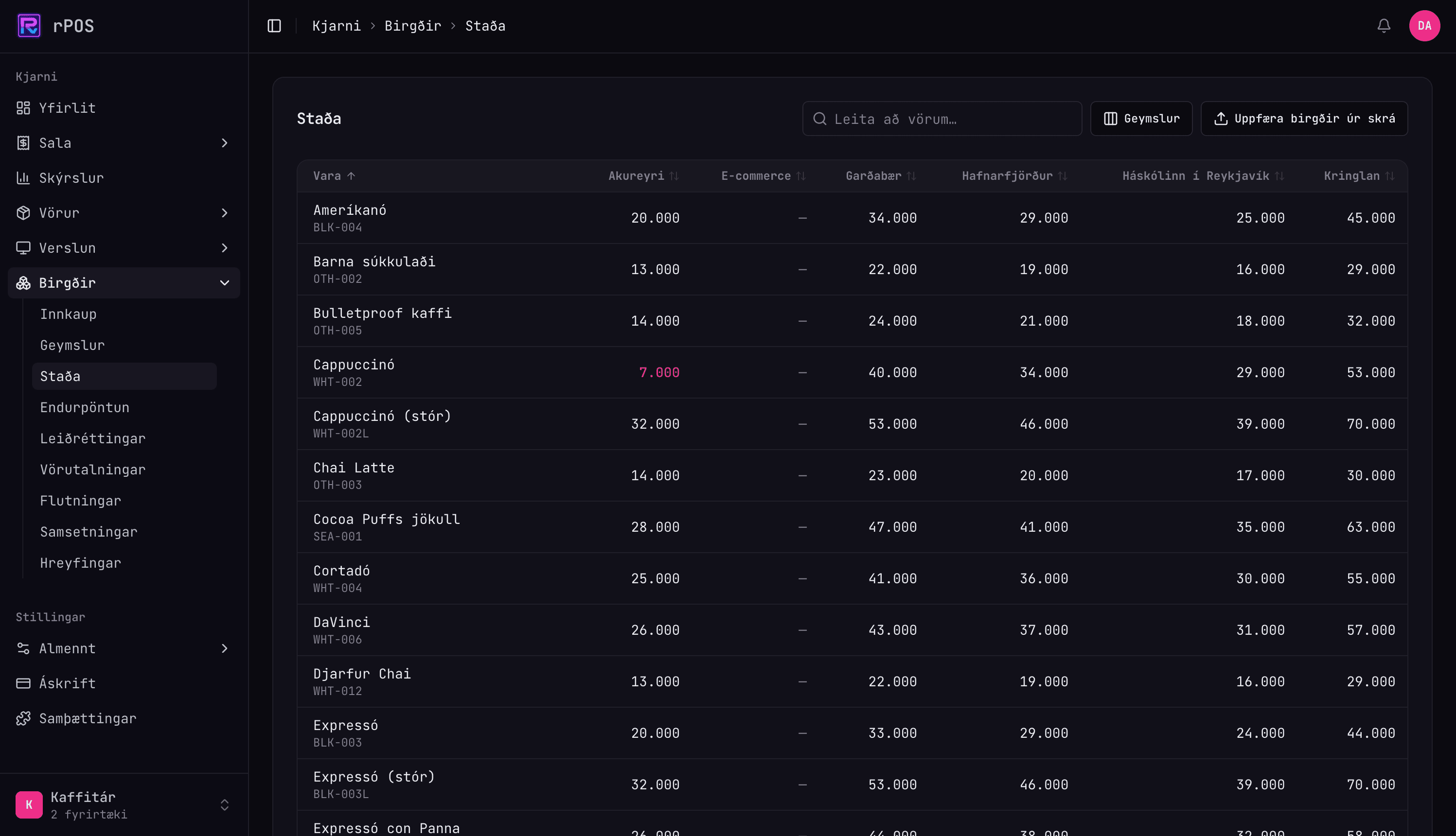Viewport: 1456px width, 836px height.
Task: Click the Skýrslur chart icon
Action: (x=23, y=178)
